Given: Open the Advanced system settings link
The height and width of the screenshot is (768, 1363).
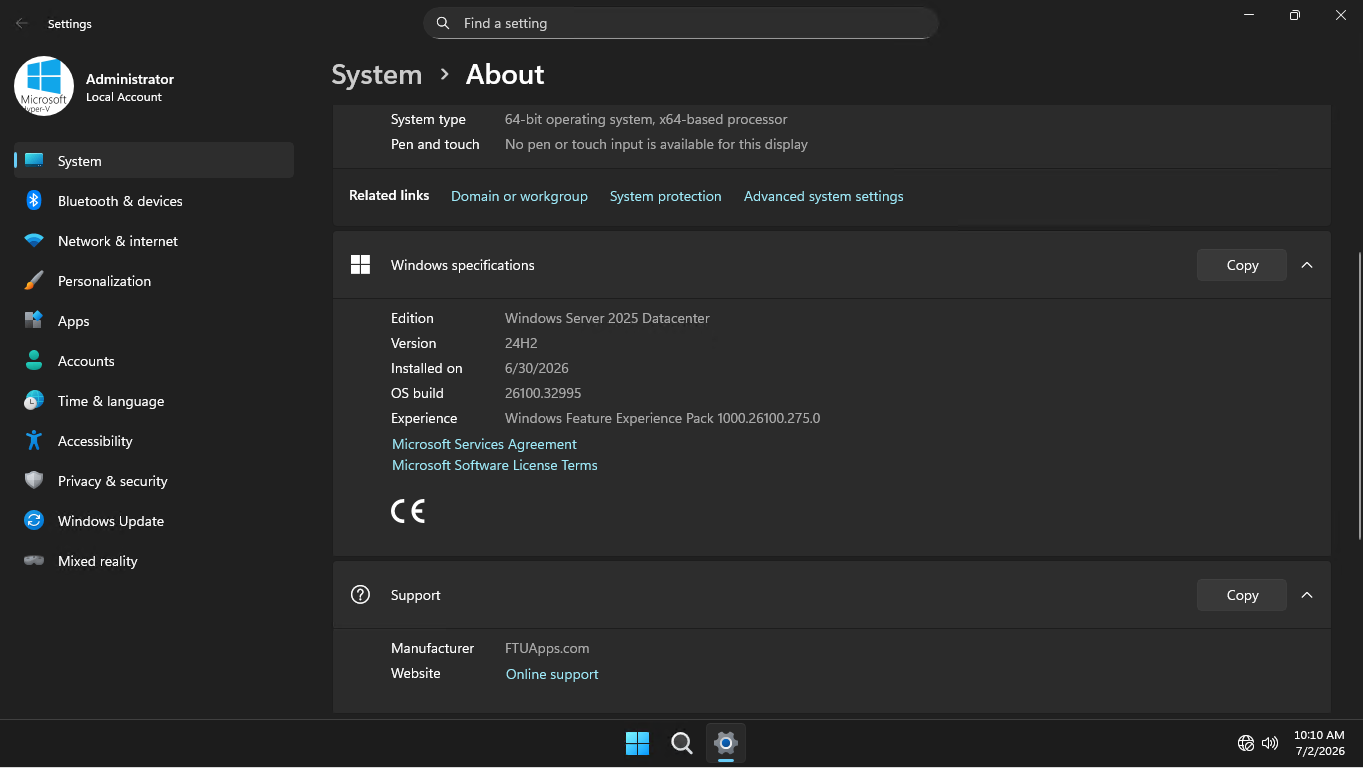Looking at the screenshot, I should click(x=823, y=196).
